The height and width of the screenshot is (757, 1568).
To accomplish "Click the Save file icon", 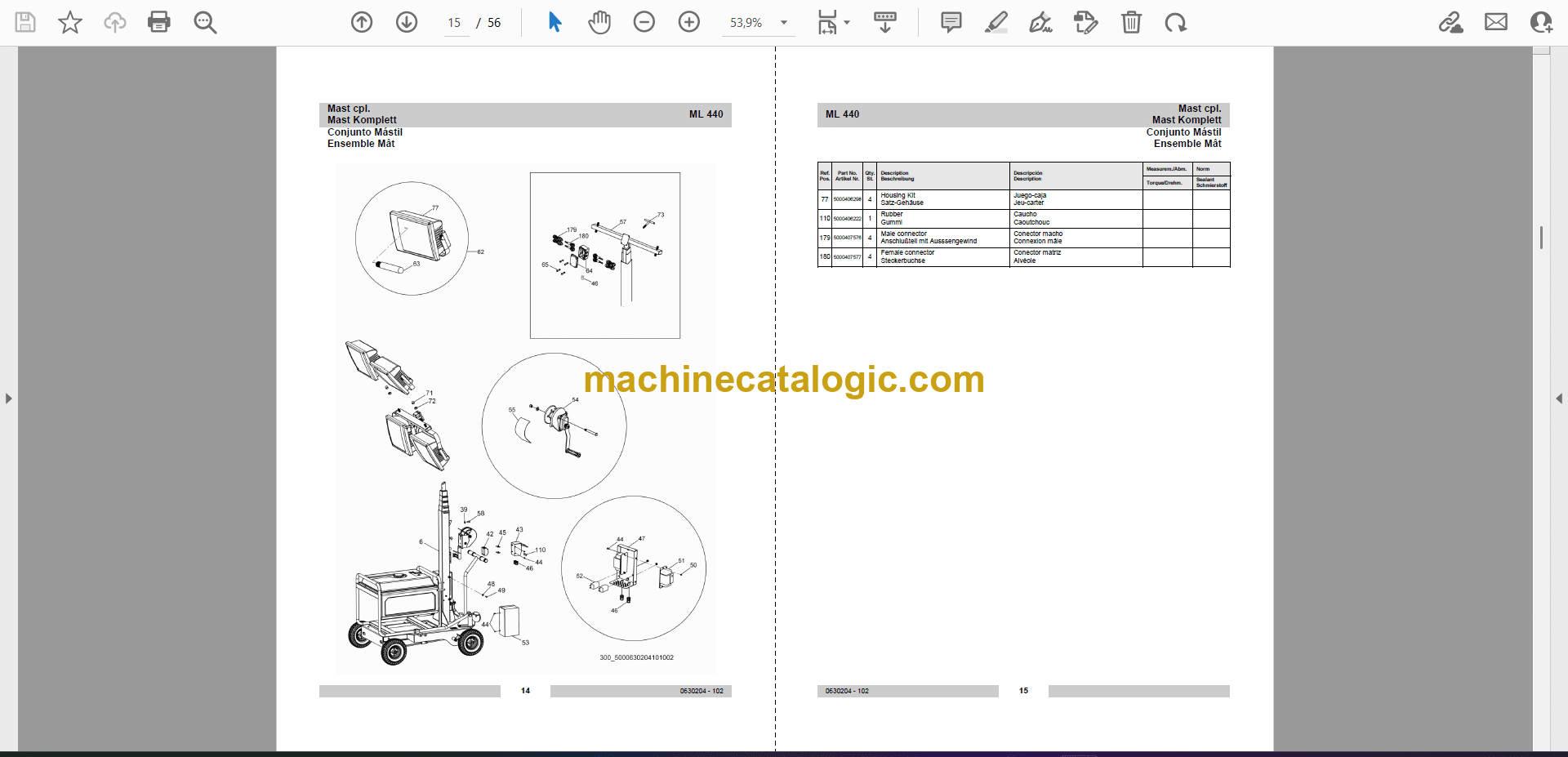I will tap(25, 22).
